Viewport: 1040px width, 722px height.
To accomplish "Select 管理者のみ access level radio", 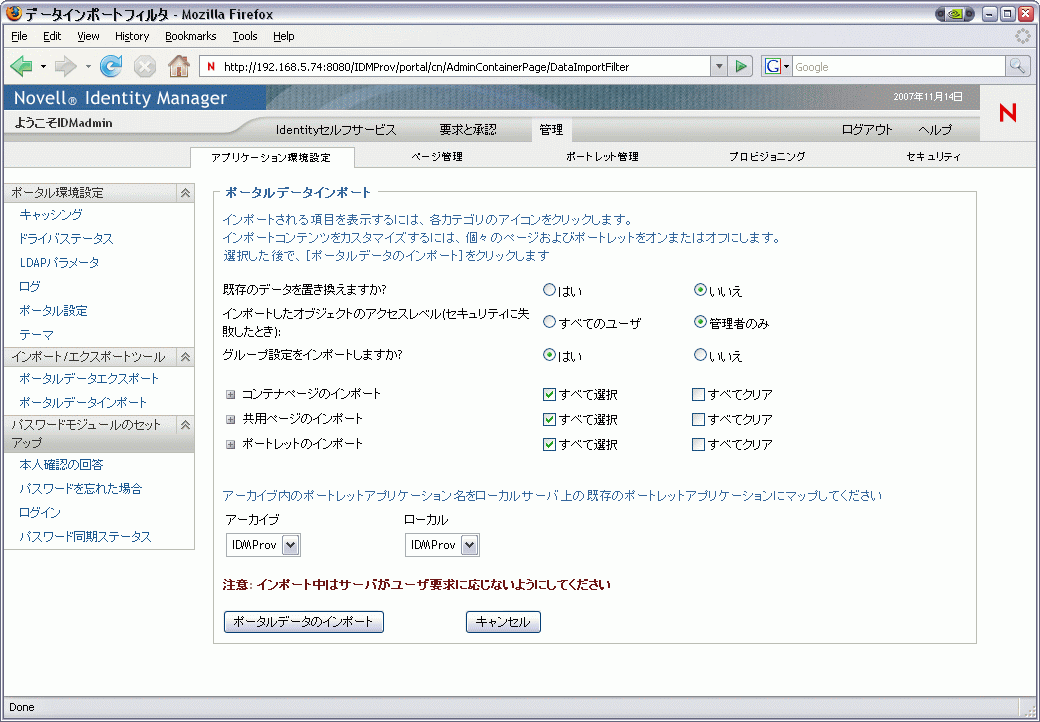I will [x=700, y=322].
